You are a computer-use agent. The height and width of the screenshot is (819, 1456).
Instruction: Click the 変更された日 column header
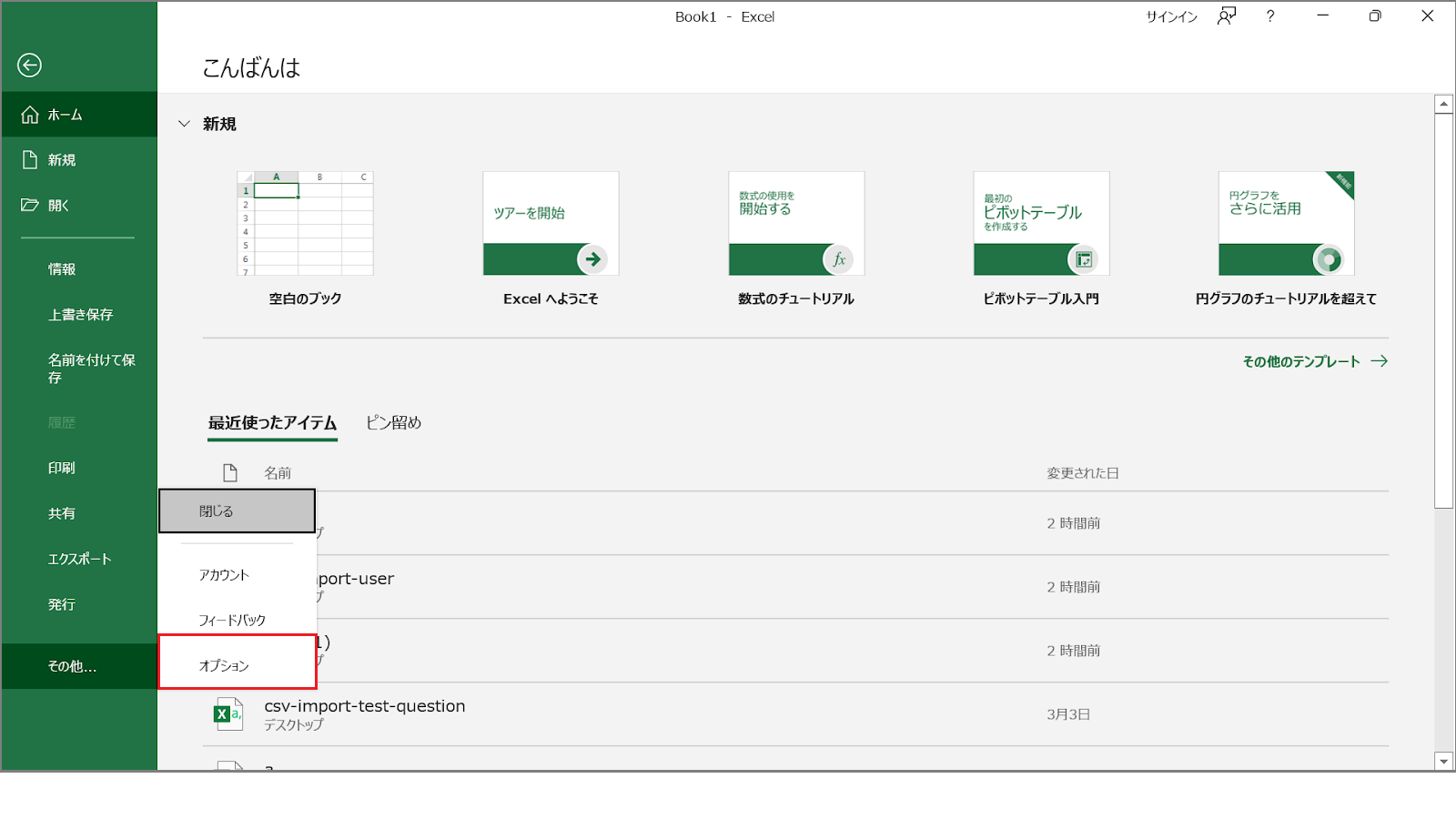(1082, 473)
